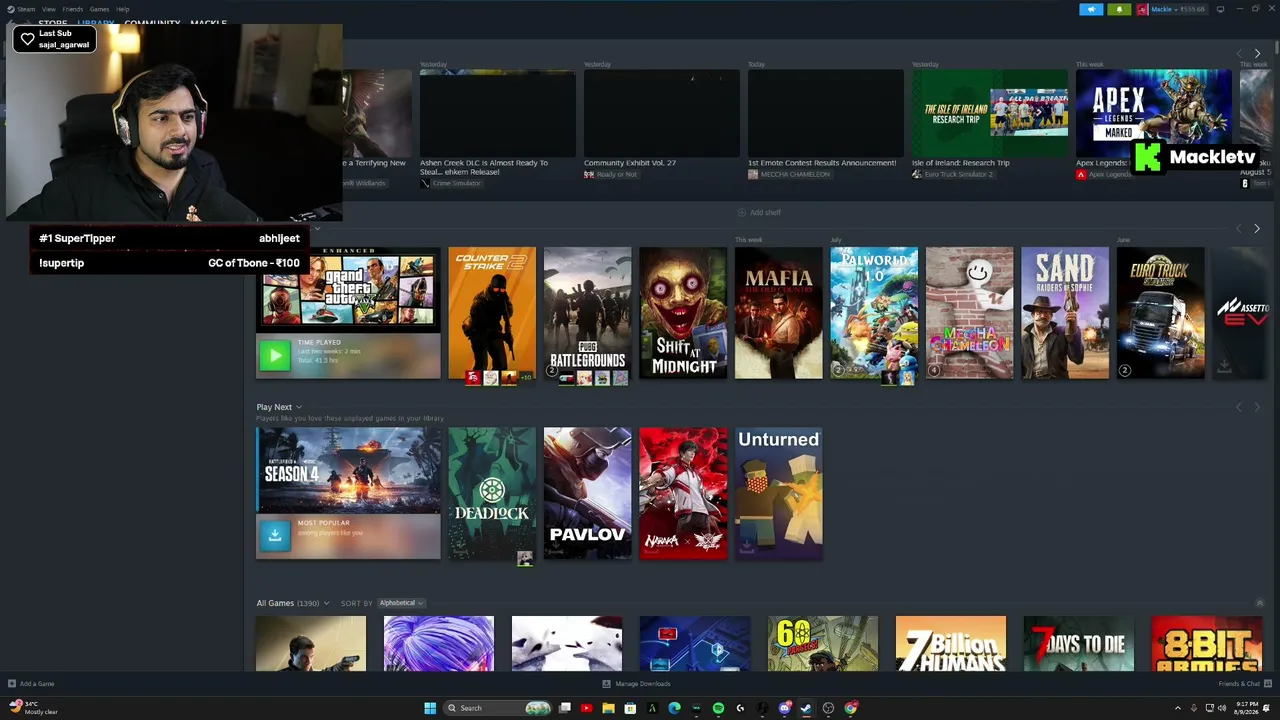Change sort order from Alphabetical dropdown

(x=401, y=603)
